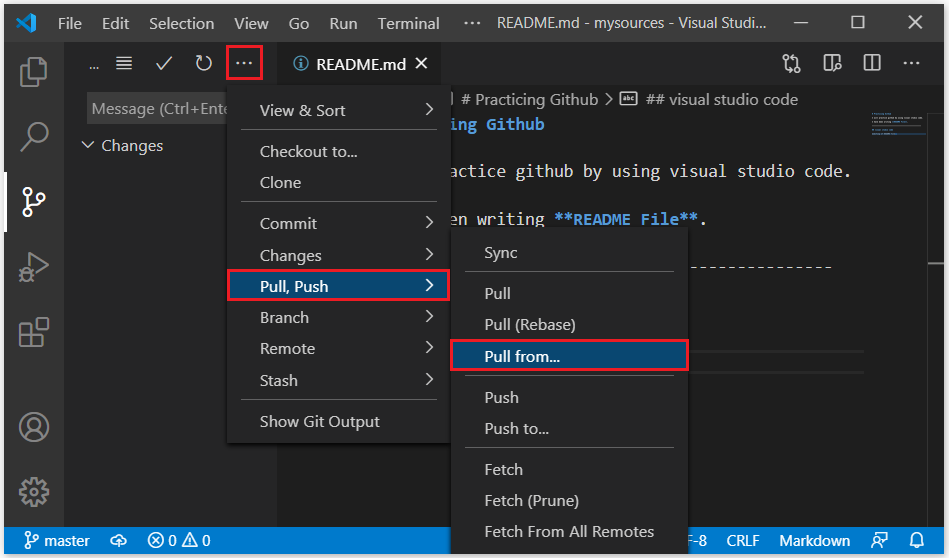Click the feedback icon in status bar
This screenshot has height=558, width=949.
(x=879, y=540)
